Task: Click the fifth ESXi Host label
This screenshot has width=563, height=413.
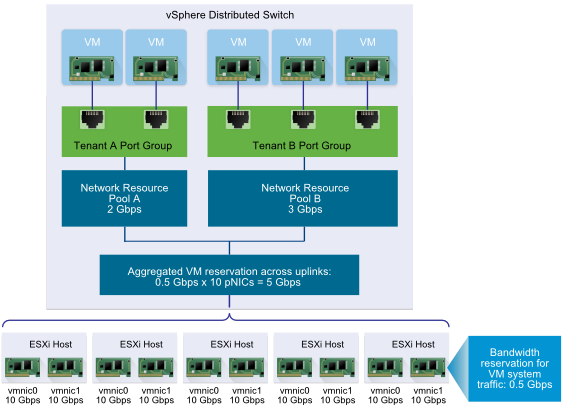Action: pyautogui.click(x=413, y=344)
